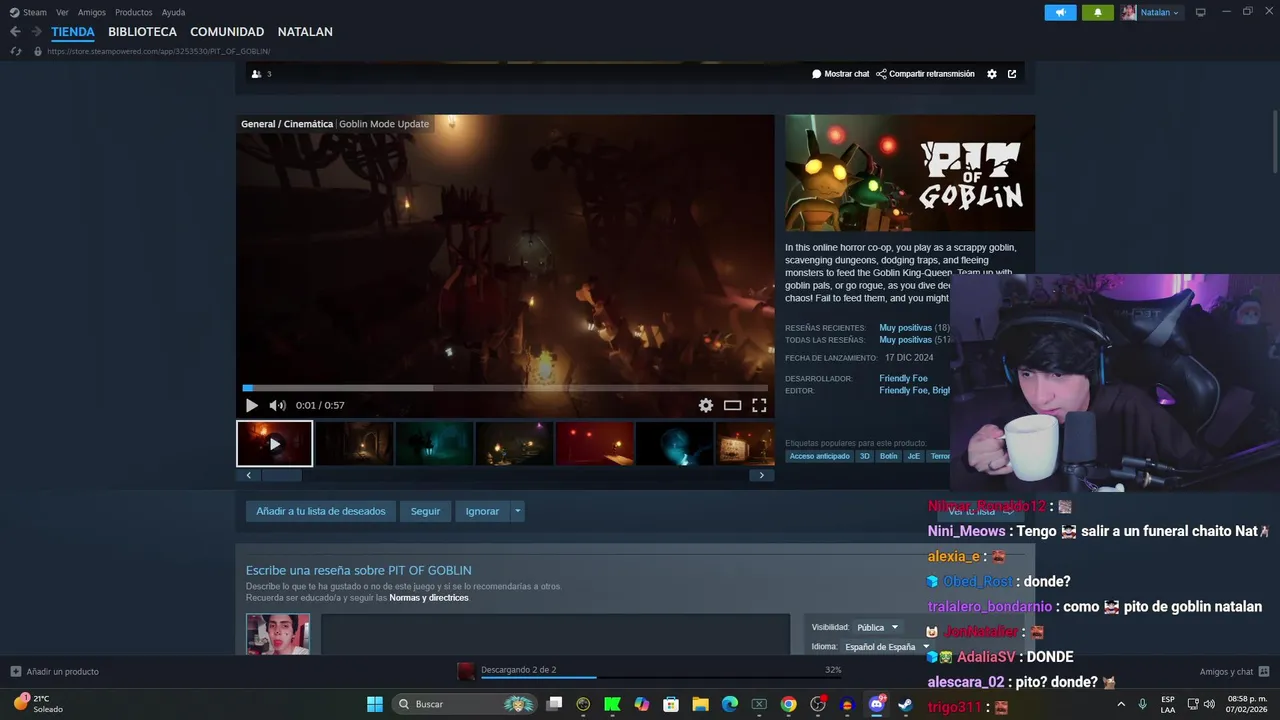Screen dimensions: 1280x720
Task: Open 'Mostrar chat' on the broadcast
Action: point(841,74)
